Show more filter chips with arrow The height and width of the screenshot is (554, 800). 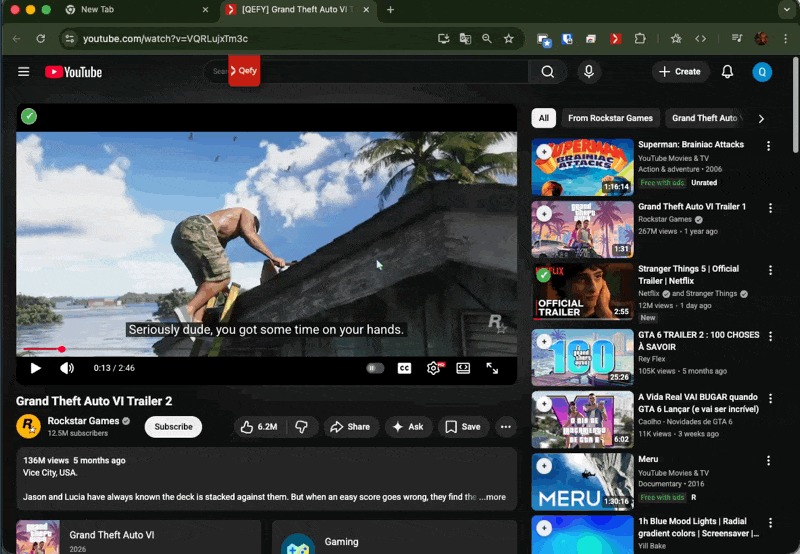[761, 118]
